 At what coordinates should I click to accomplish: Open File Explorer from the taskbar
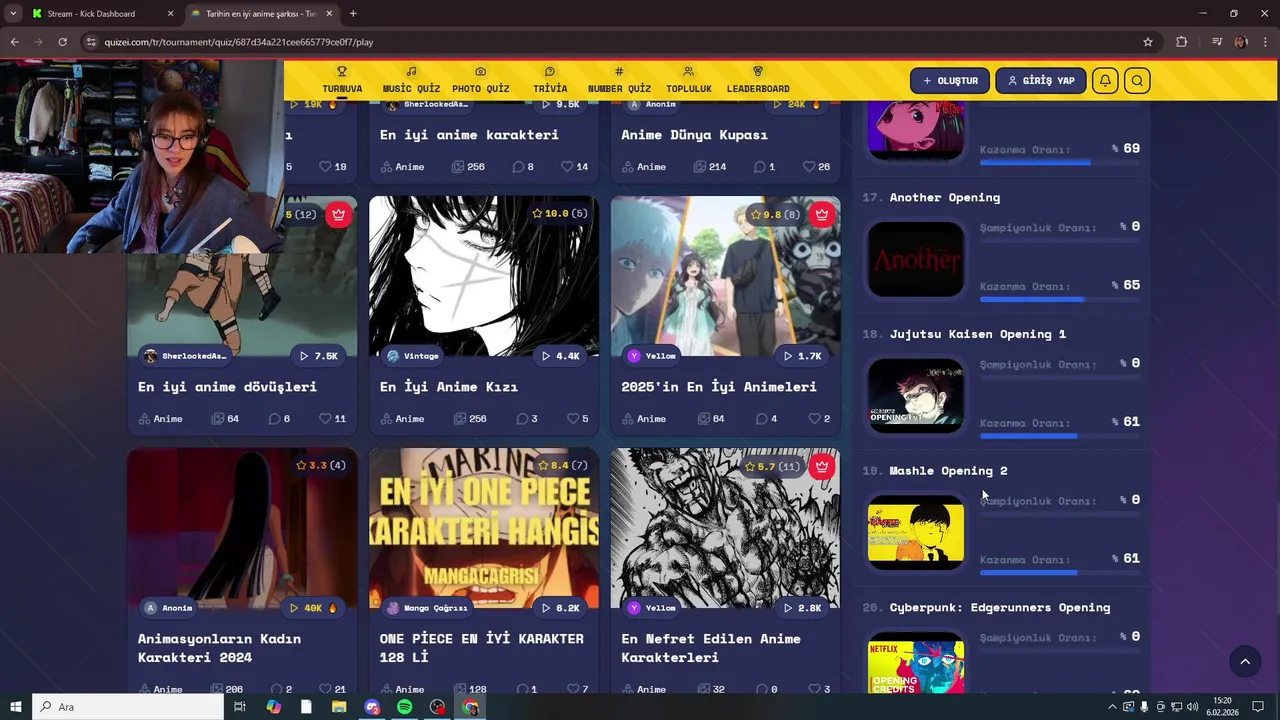pos(339,707)
